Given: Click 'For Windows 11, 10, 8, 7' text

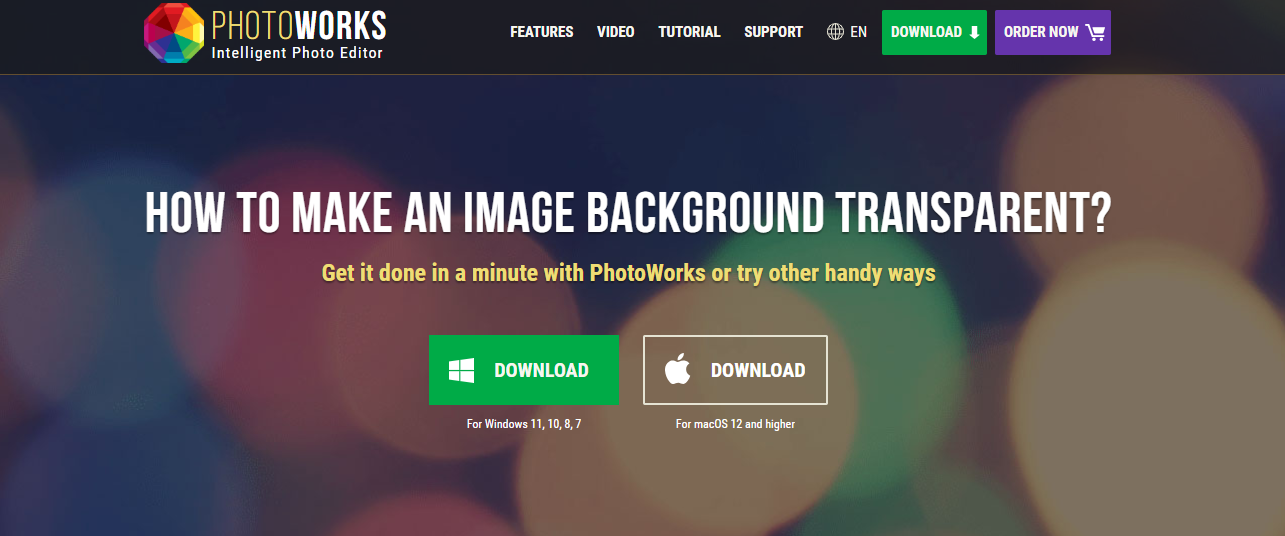Looking at the screenshot, I should coord(524,424).
